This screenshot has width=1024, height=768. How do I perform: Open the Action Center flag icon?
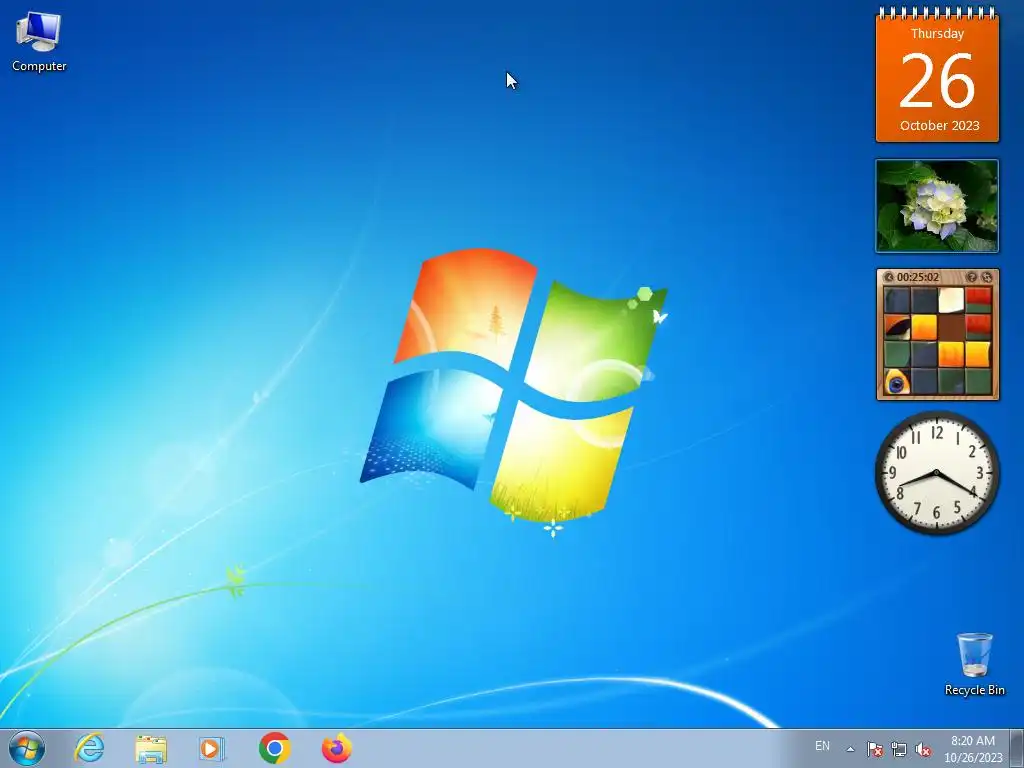(x=874, y=749)
